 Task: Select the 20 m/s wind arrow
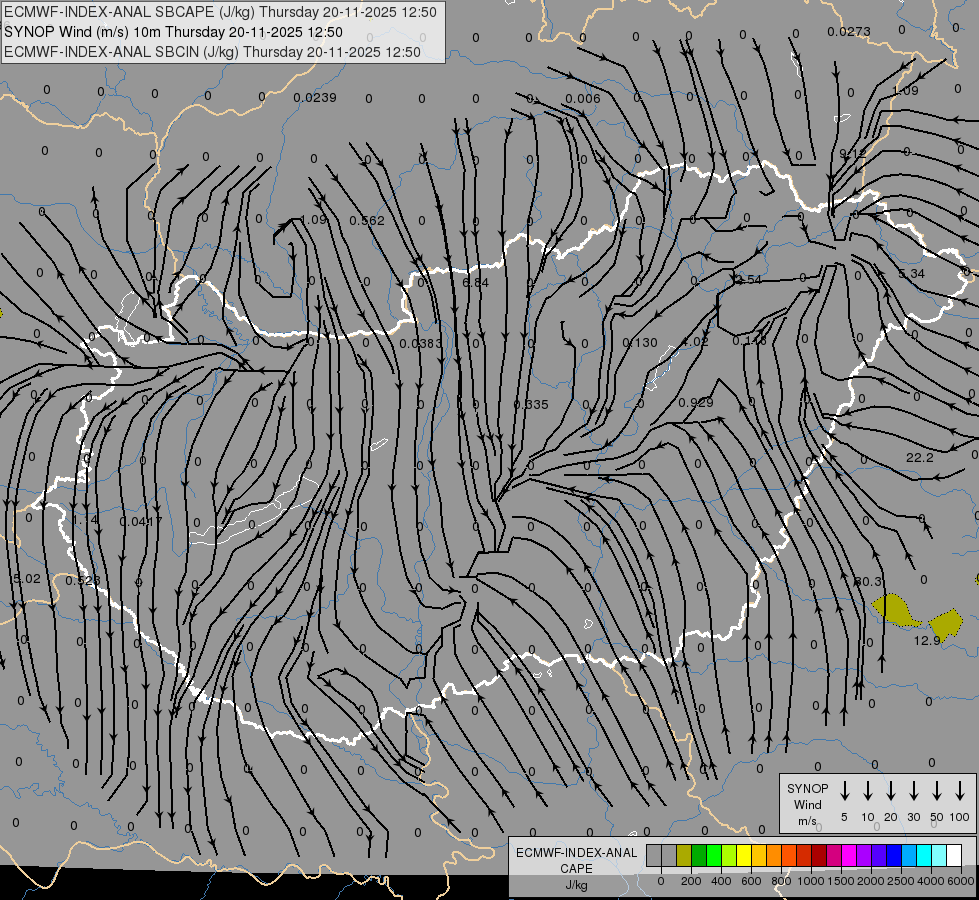[x=891, y=791]
